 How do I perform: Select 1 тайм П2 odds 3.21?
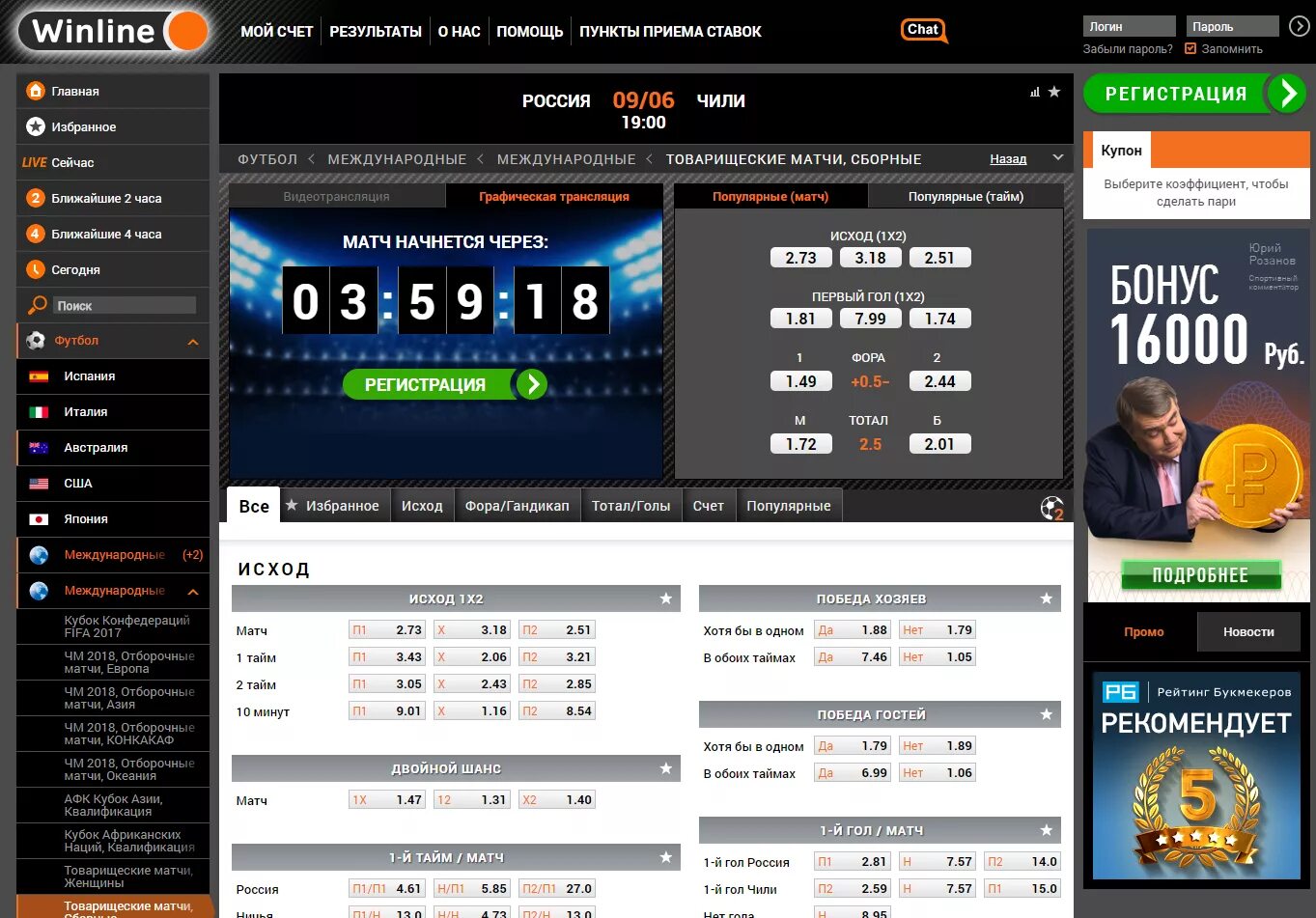pos(556,656)
